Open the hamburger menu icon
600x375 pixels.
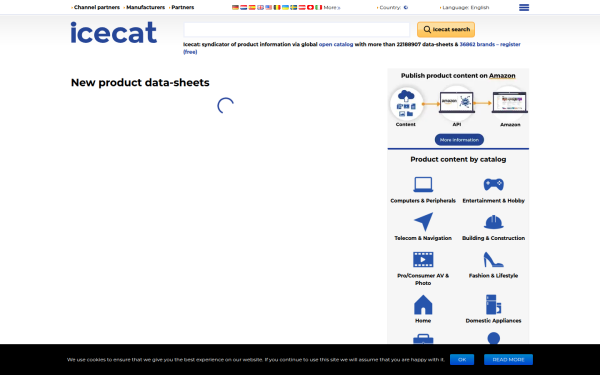[524, 7]
